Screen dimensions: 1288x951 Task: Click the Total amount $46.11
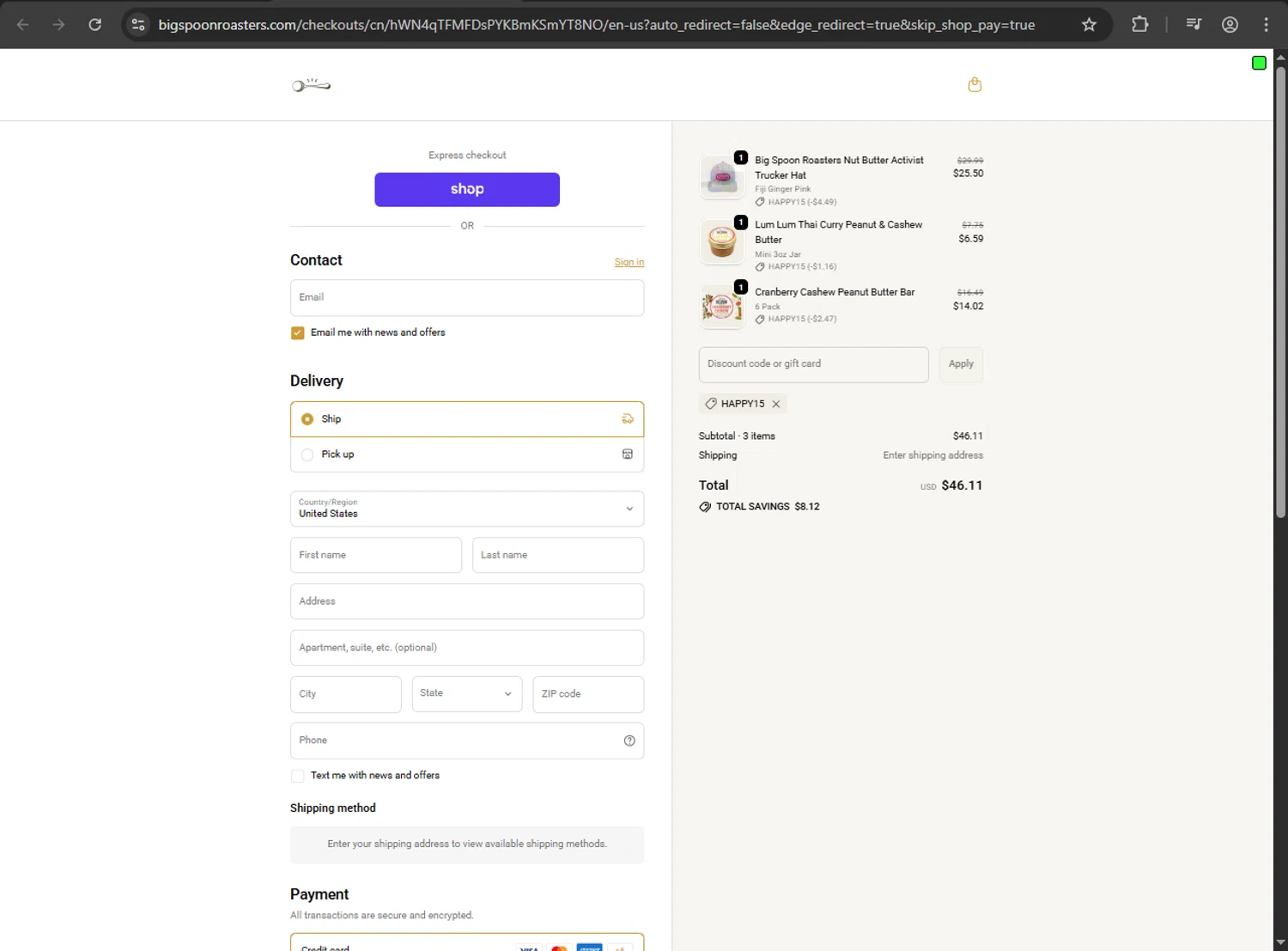(962, 485)
